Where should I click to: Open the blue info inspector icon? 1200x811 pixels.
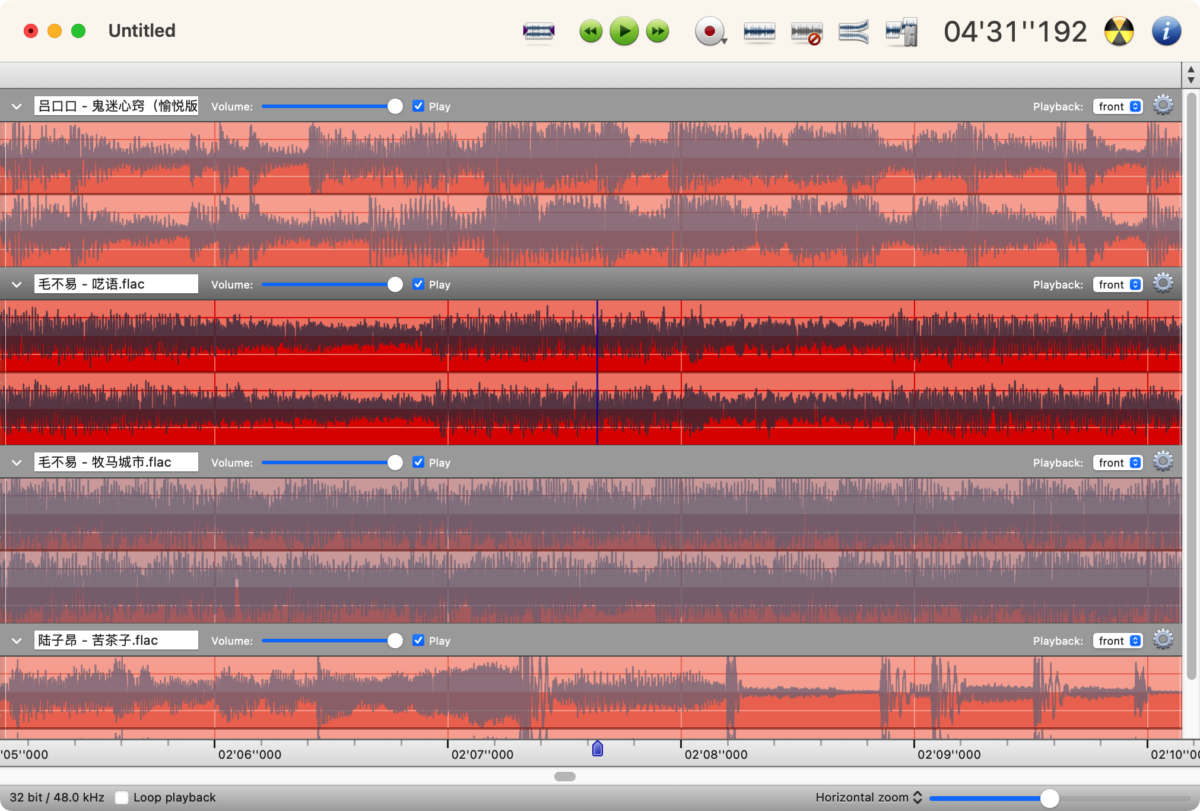pyautogui.click(x=1166, y=31)
